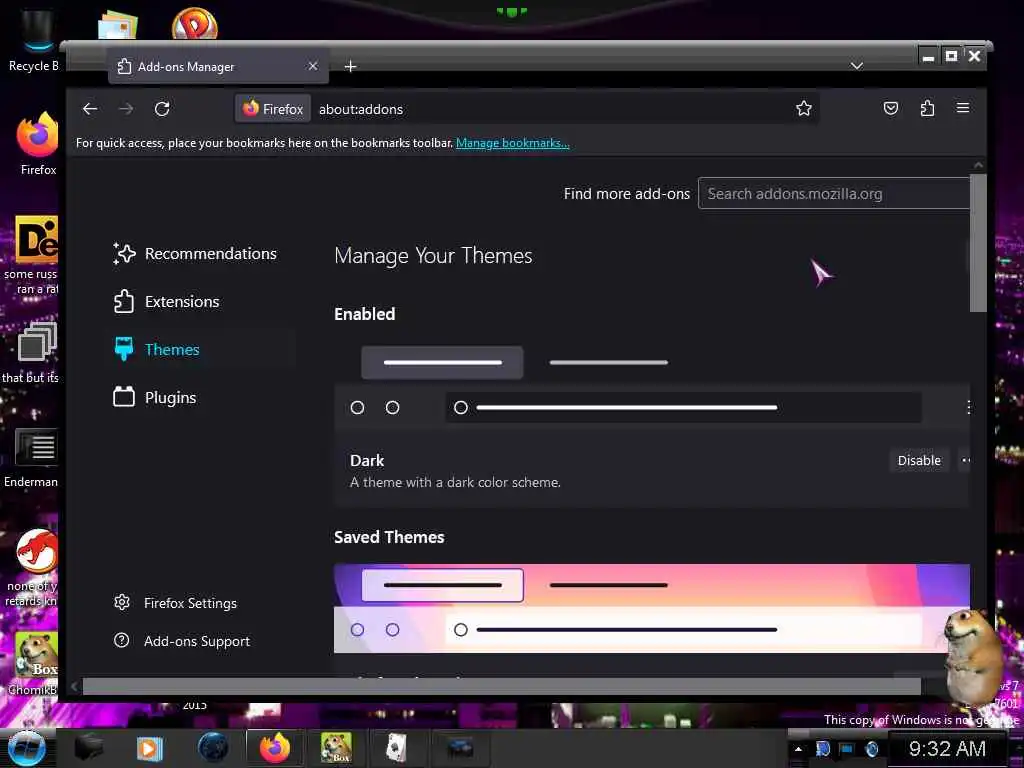1024x768 pixels.
Task: Click the colorful saved theme preview
Action: (652, 608)
